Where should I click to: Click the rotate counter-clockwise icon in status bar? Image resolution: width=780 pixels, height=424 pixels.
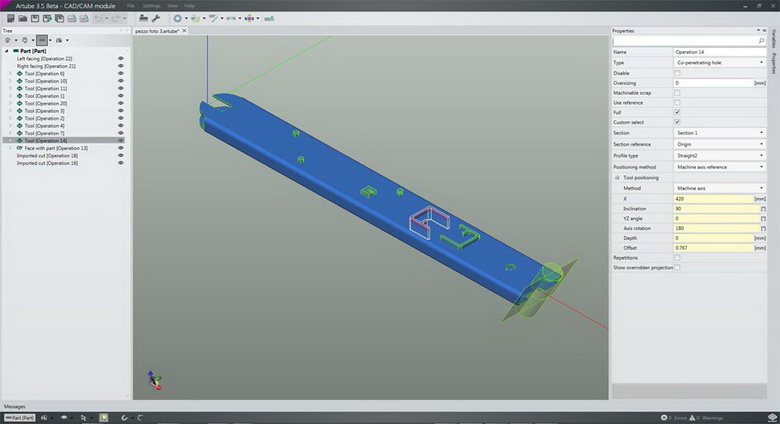click(124, 418)
